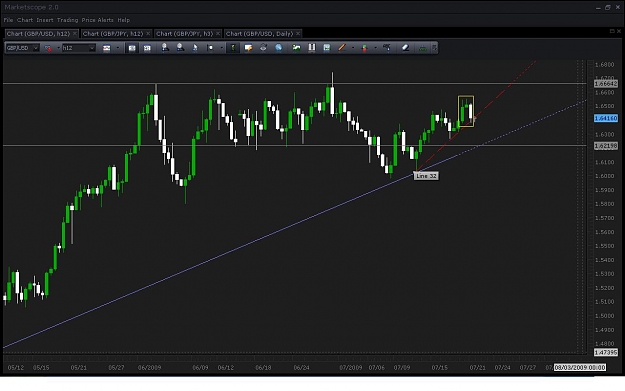This screenshot has width=625, height=391.
Task: Open the Price Alerts menu
Action: 98,20
